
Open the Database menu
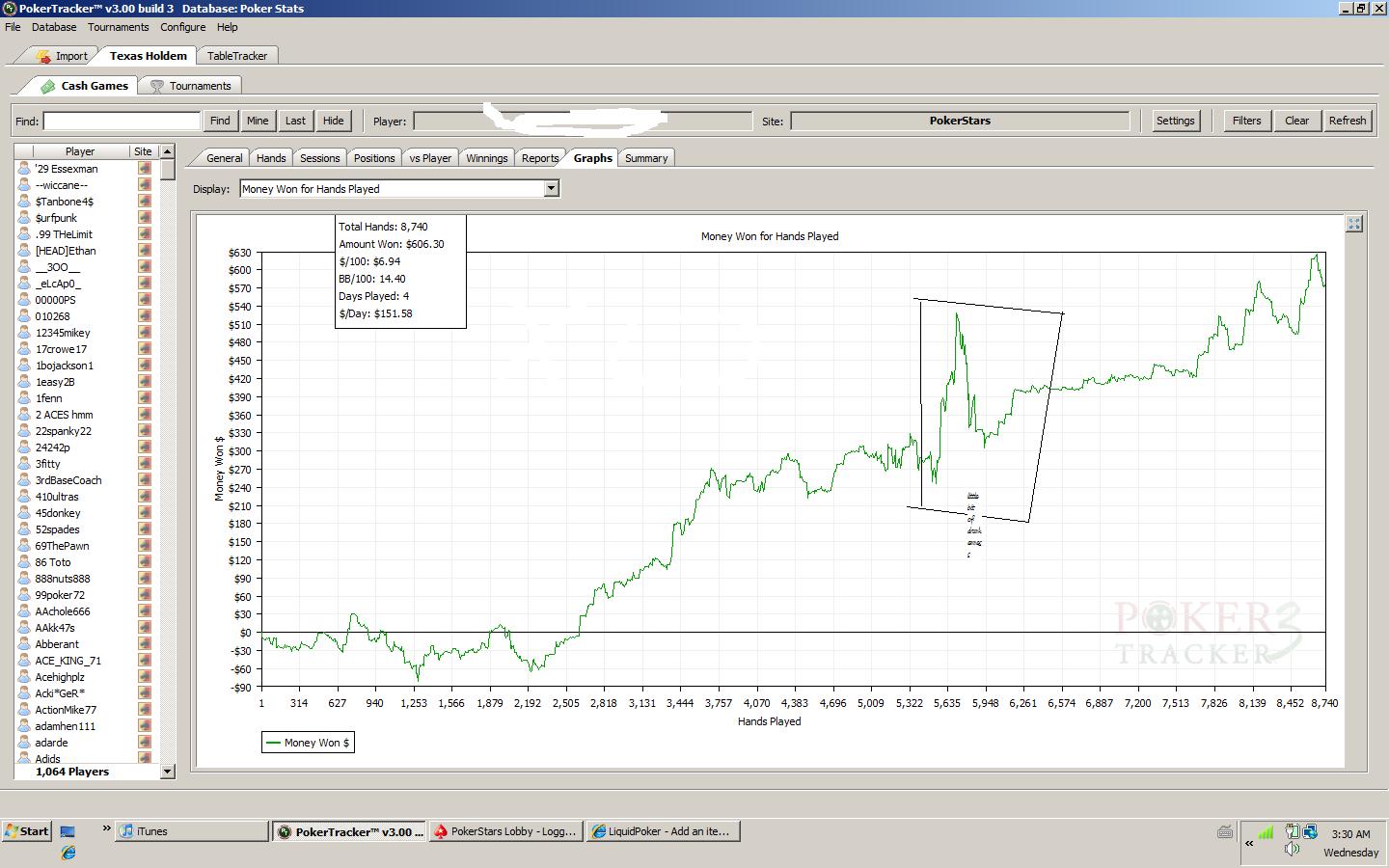[54, 27]
